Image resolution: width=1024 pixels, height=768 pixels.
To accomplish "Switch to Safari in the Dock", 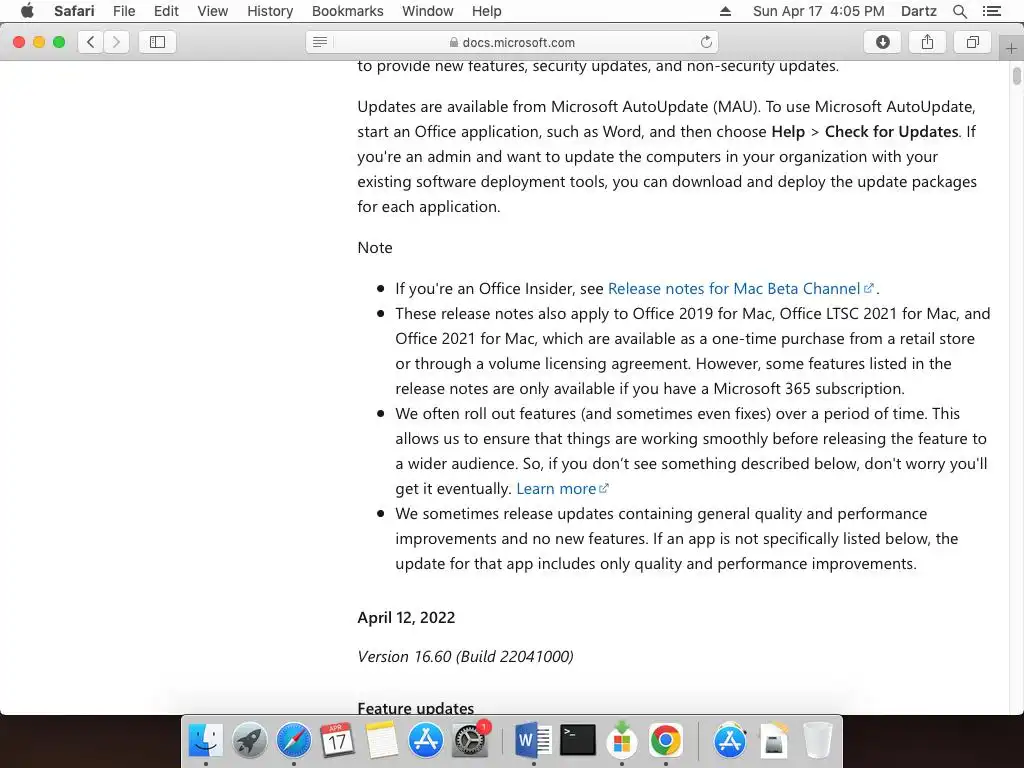I will pyautogui.click(x=294, y=741).
